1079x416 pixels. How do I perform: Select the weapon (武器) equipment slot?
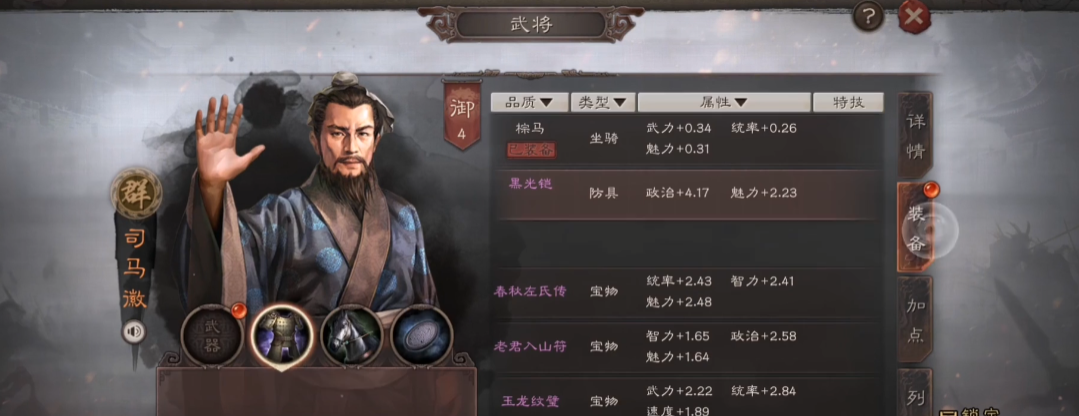(212, 336)
